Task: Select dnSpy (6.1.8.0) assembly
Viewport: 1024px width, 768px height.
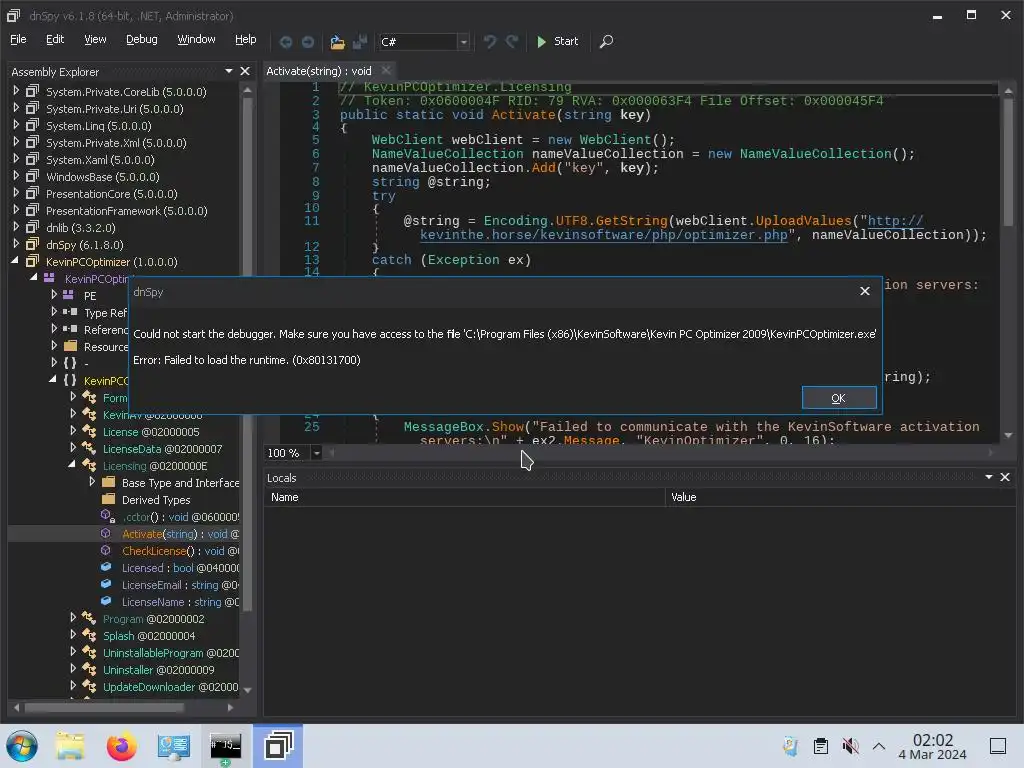Action: [84, 245]
